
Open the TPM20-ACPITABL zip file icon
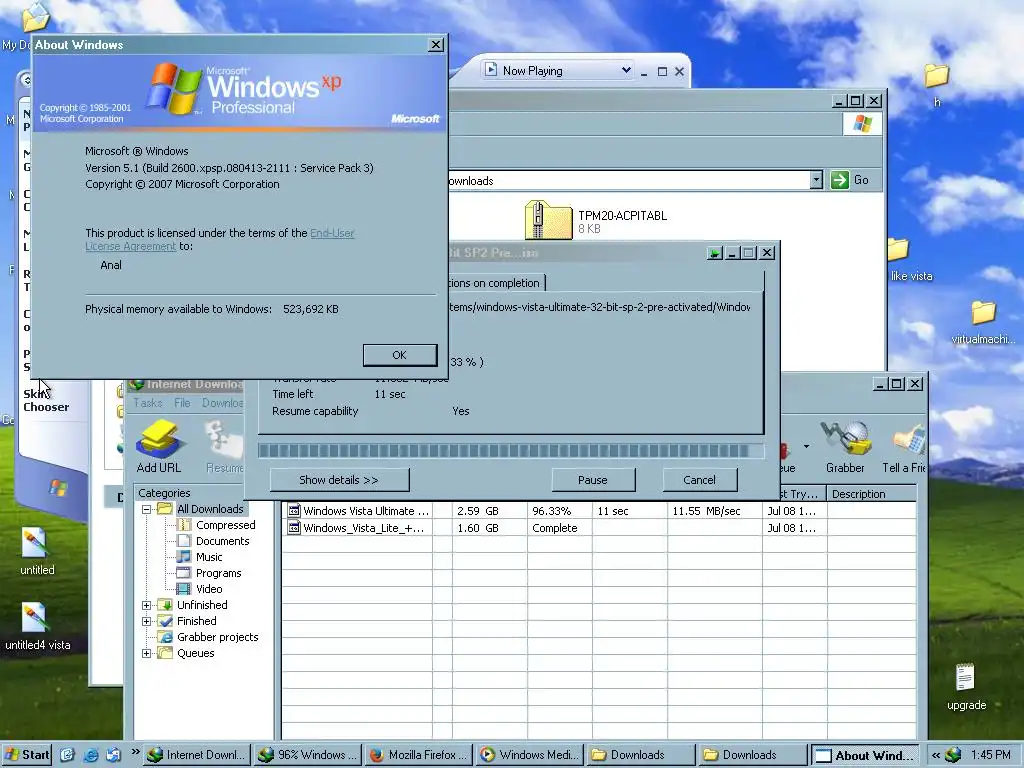(x=549, y=220)
